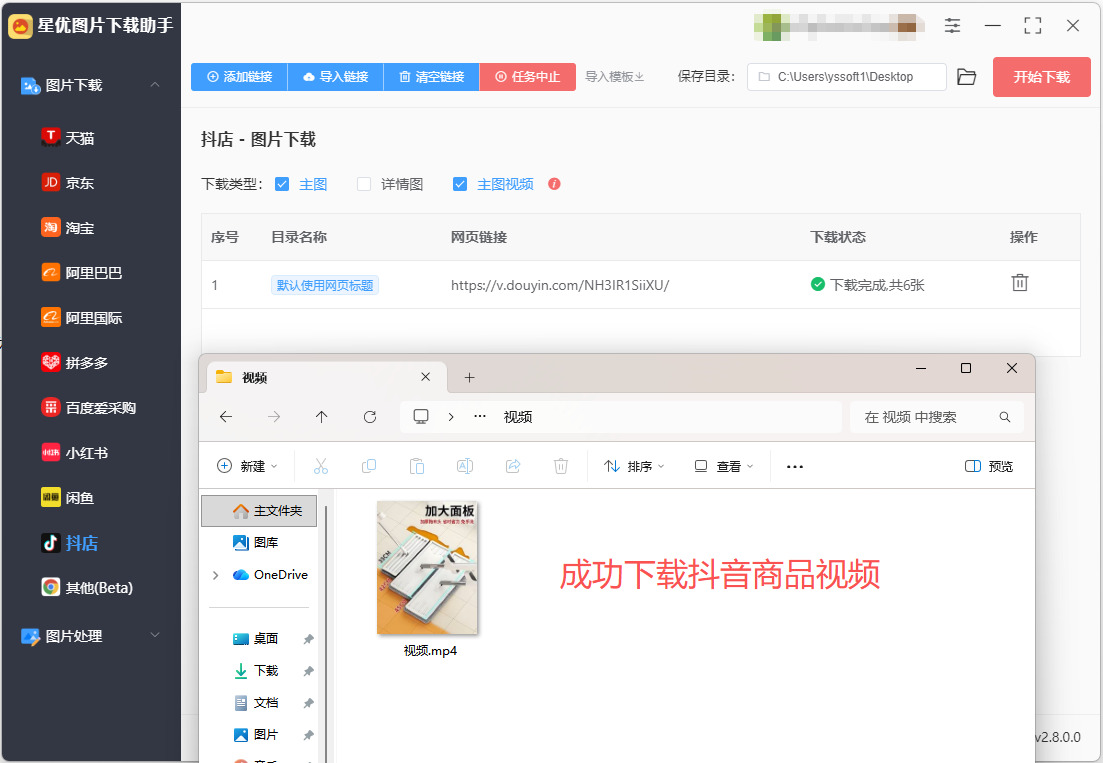
Task: Enable the 详情图 checkbox
Action: coord(364,184)
